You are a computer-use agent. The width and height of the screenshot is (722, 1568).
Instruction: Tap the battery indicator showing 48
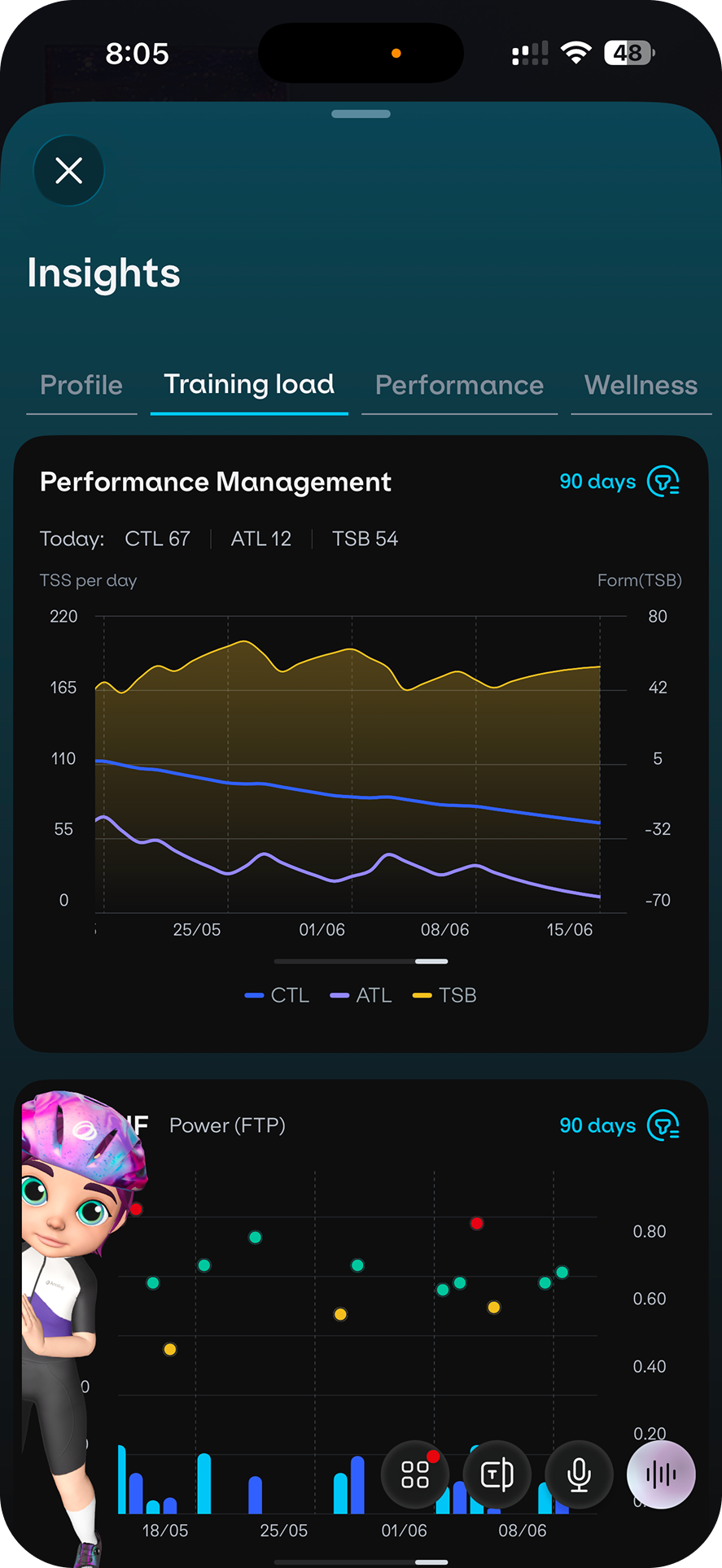[x=629, y=54]
